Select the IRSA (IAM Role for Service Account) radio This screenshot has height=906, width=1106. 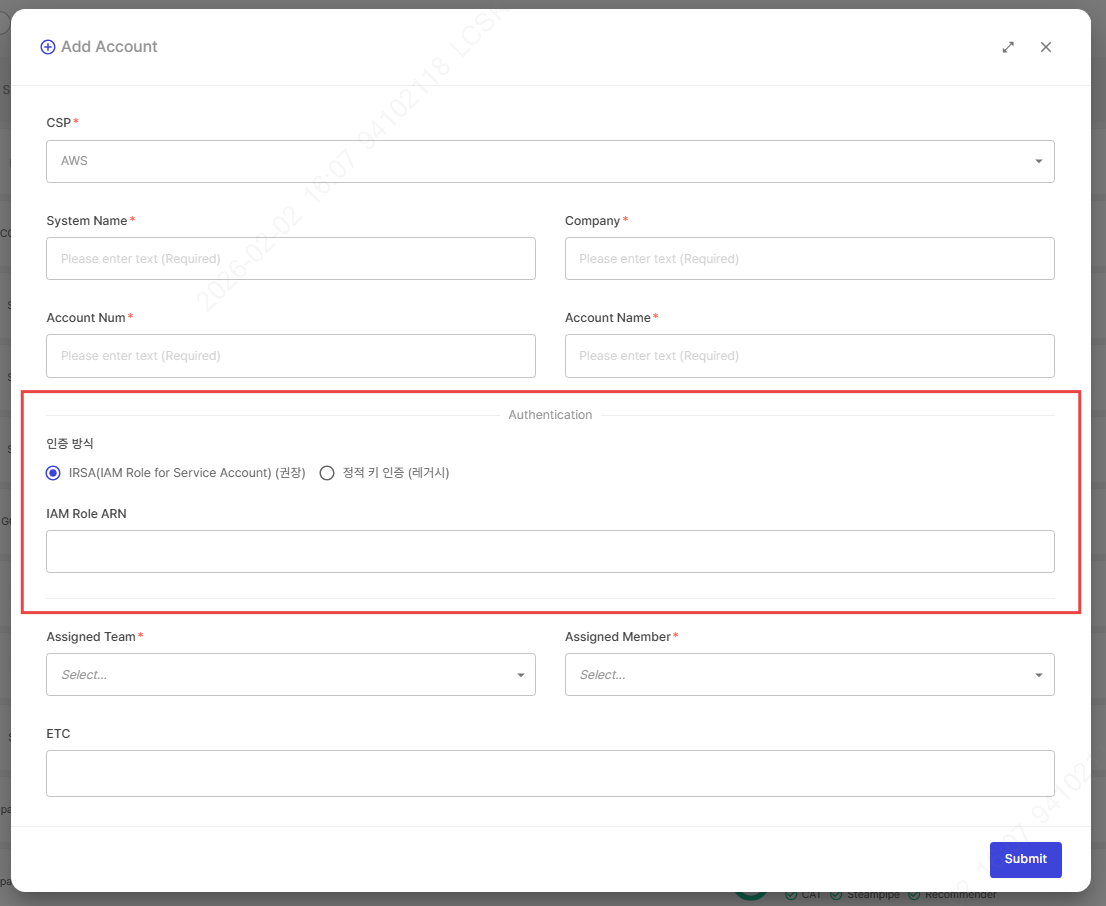pos(54,473)
